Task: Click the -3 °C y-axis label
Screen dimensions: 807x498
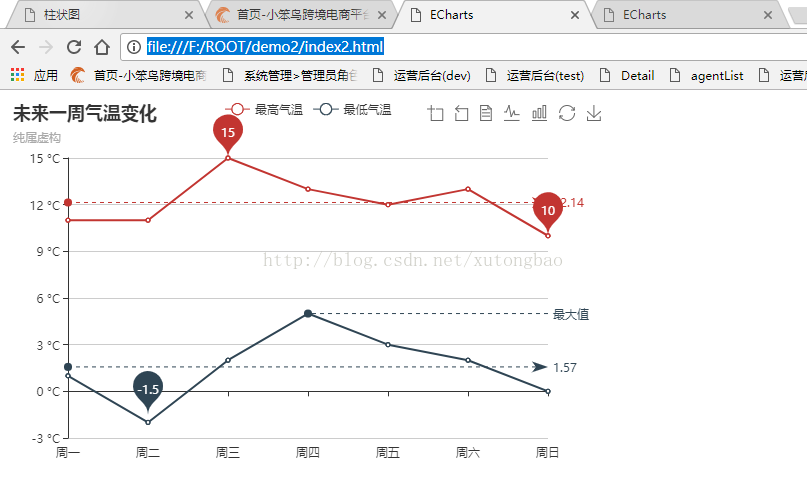Action: pos(46,438)
